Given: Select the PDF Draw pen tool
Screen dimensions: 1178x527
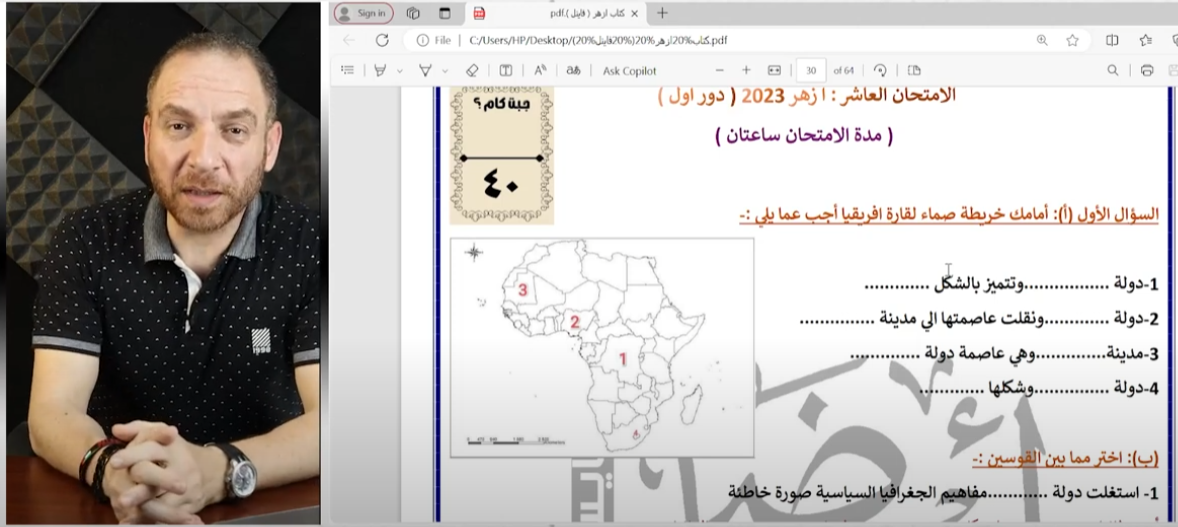Looking at the screenshot, I should (379, 70).
